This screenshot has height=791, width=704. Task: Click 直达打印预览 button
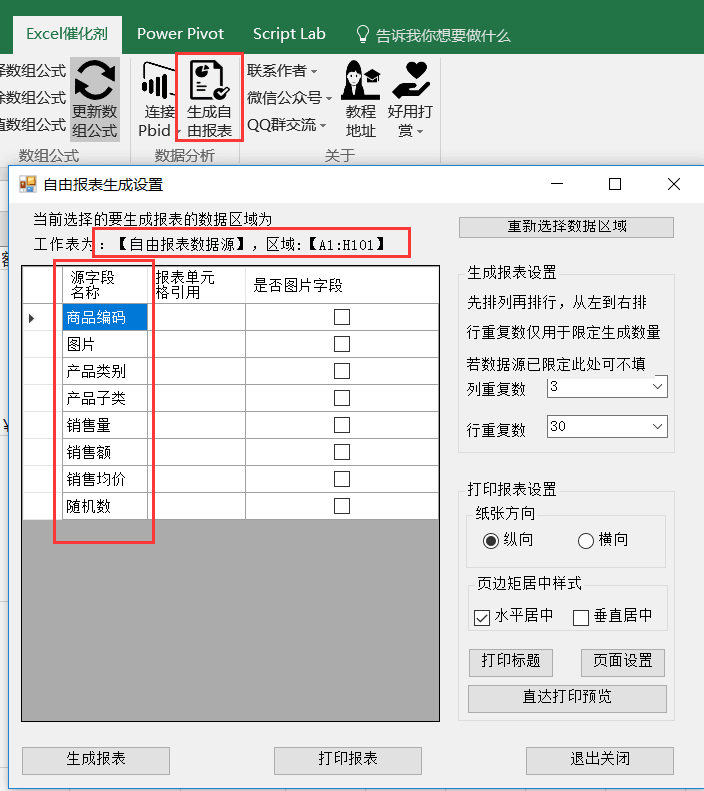[x=567, y=699]
